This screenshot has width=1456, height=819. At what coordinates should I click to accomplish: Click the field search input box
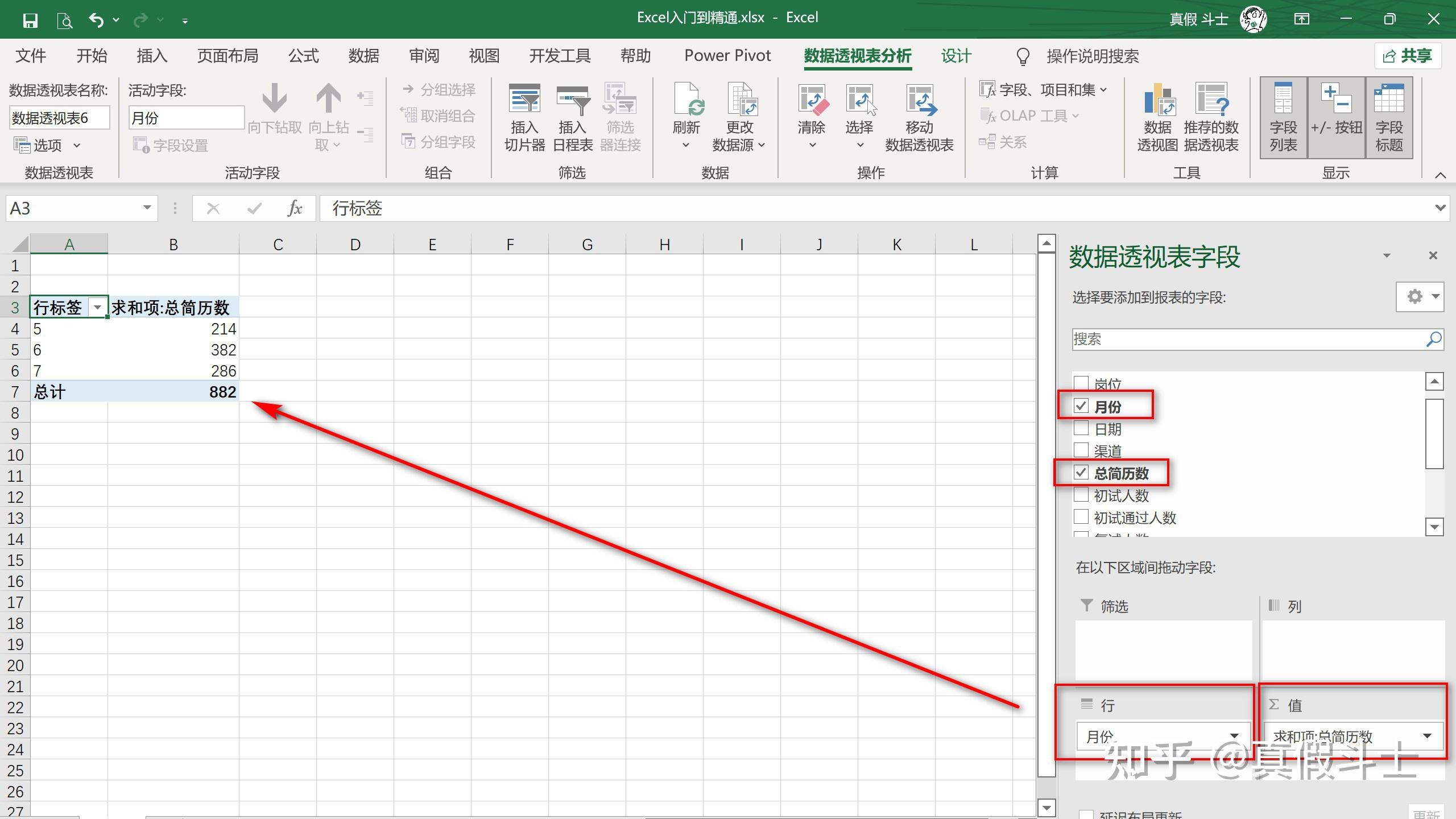(x=1246, y=339)
